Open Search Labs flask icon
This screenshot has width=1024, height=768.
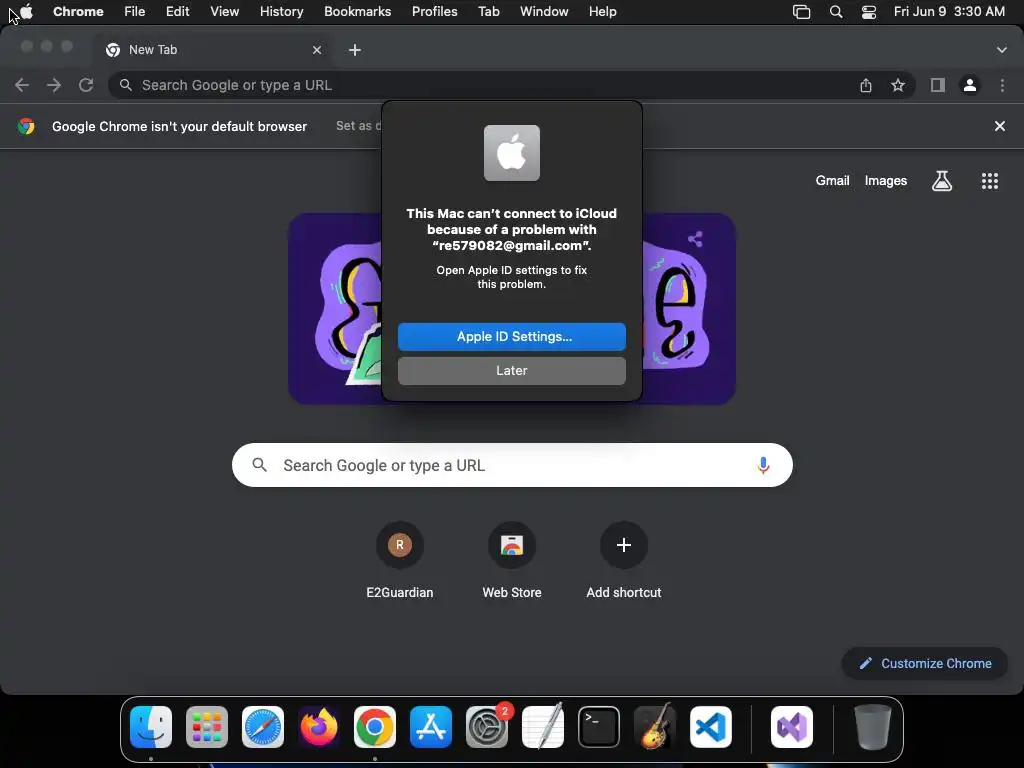(942, 181)
